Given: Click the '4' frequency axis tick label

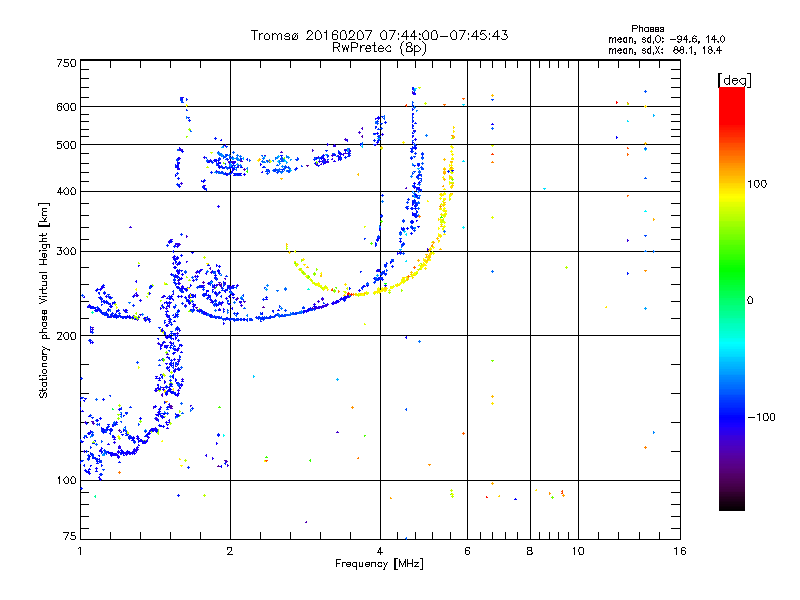Looking at the screenshot, I should [x=380, y=551].
